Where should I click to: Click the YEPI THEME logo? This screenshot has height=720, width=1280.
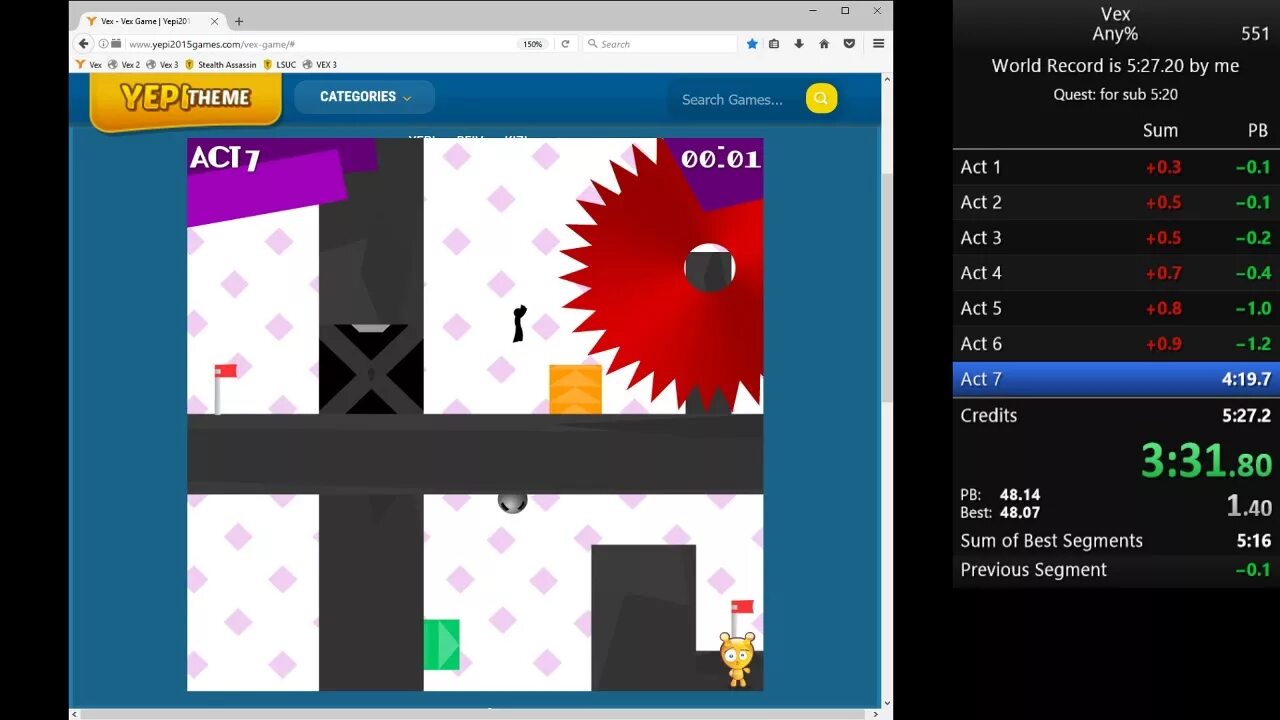[185, 100]
